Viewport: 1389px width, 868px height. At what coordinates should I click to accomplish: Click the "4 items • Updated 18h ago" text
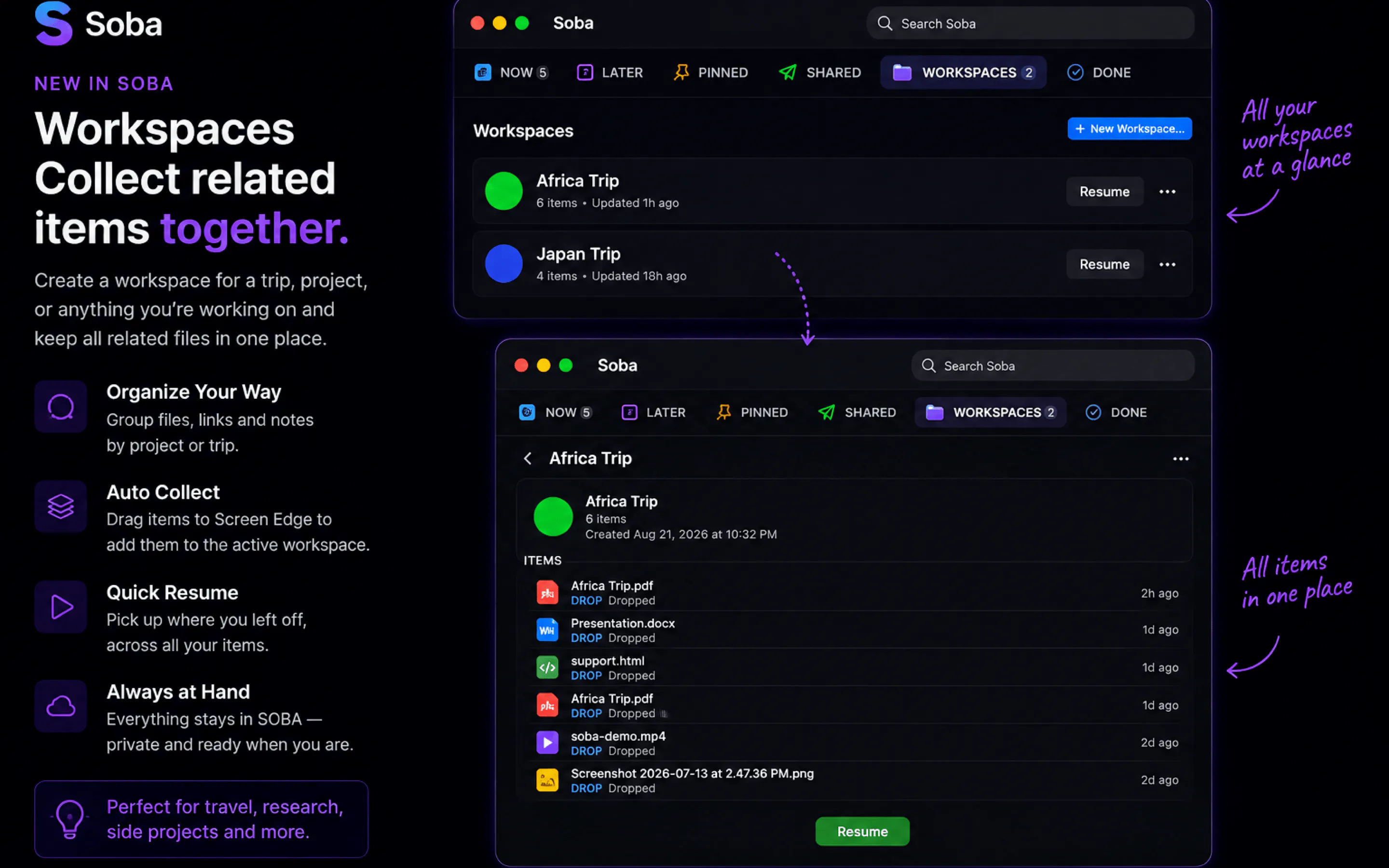pos(611,276)
